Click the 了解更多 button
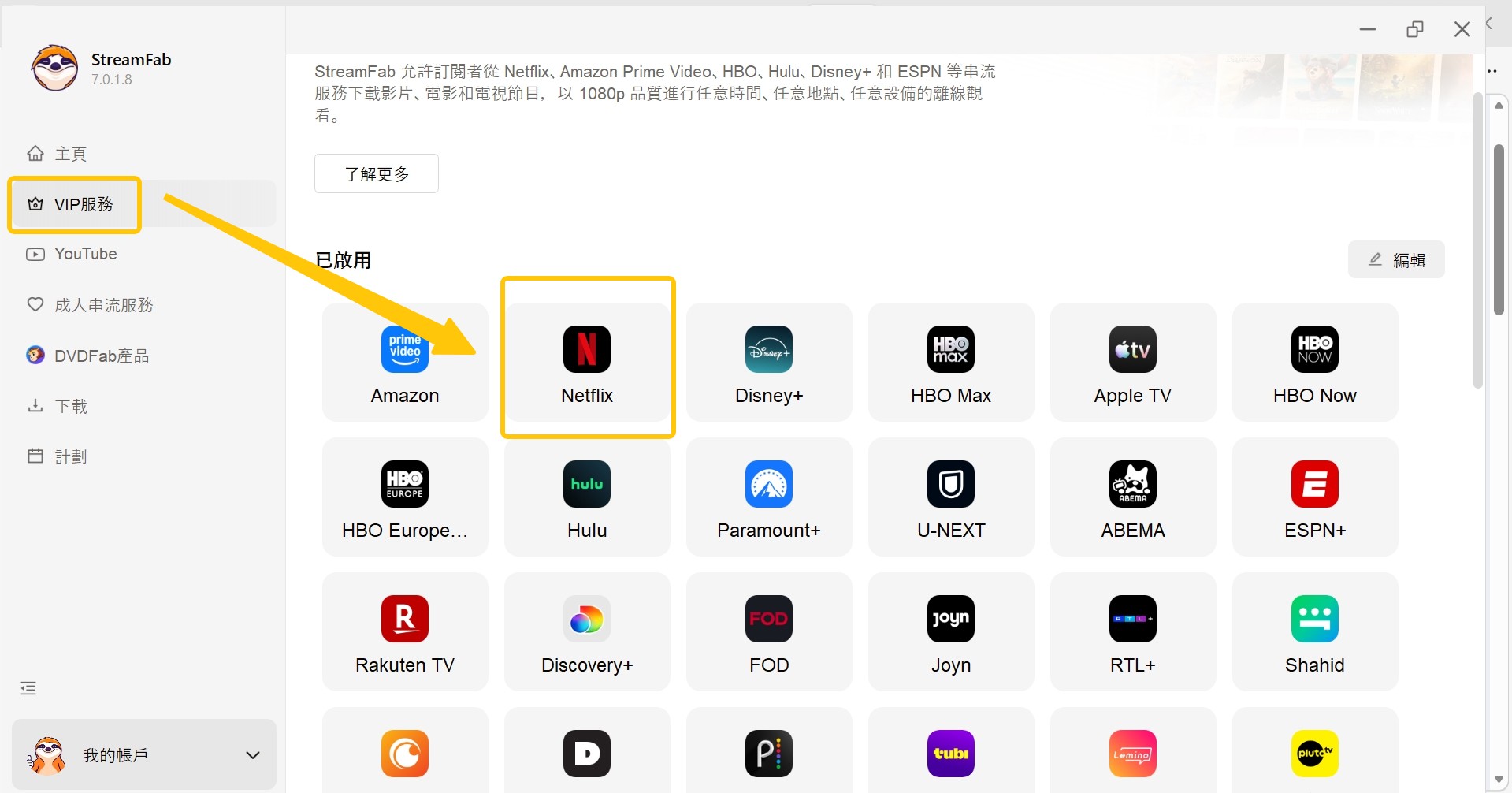This screenshot has width=1512, height=793. 376,173
